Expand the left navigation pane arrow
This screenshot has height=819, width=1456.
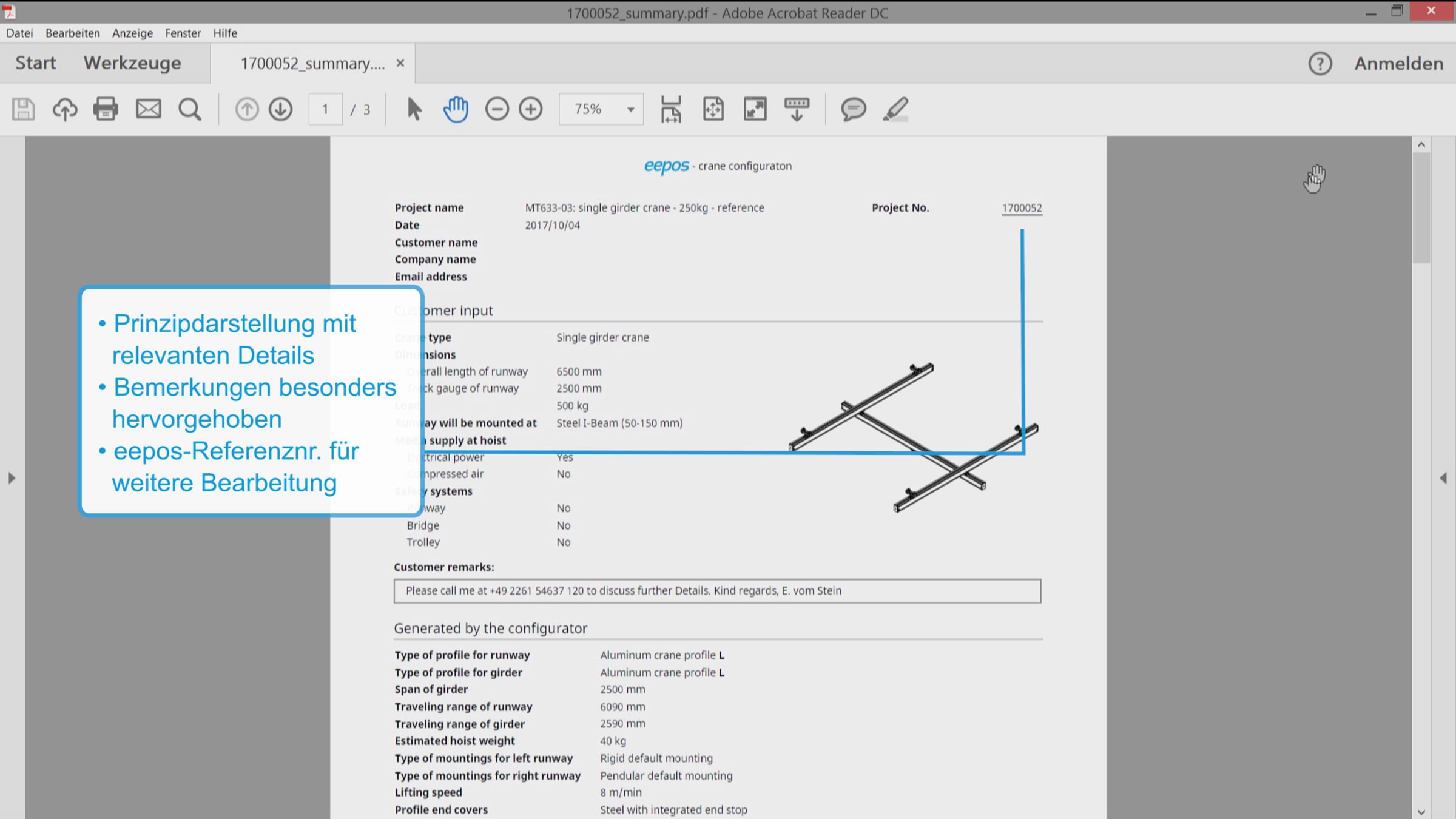point(12,478)
